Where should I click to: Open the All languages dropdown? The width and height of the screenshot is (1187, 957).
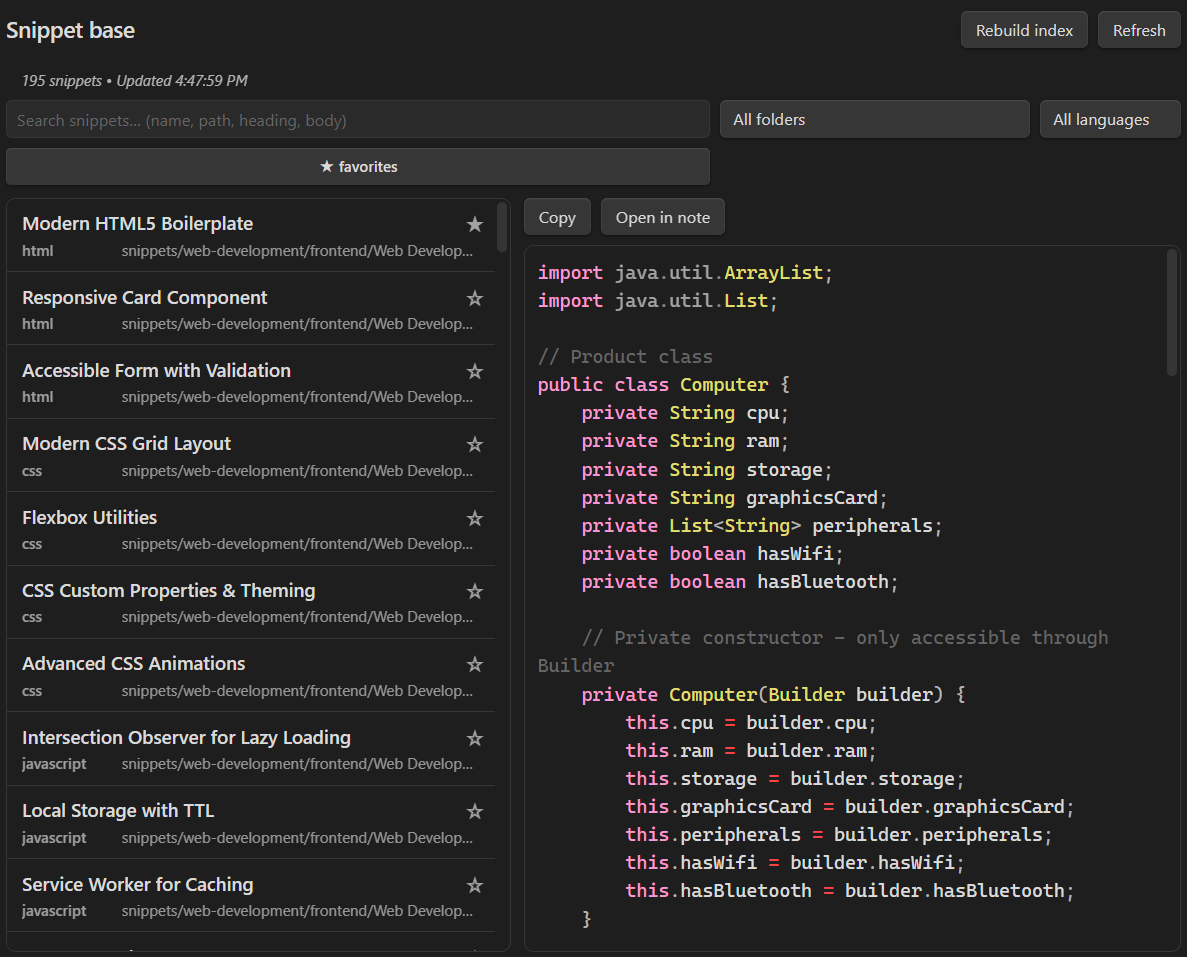point(1110,120)
